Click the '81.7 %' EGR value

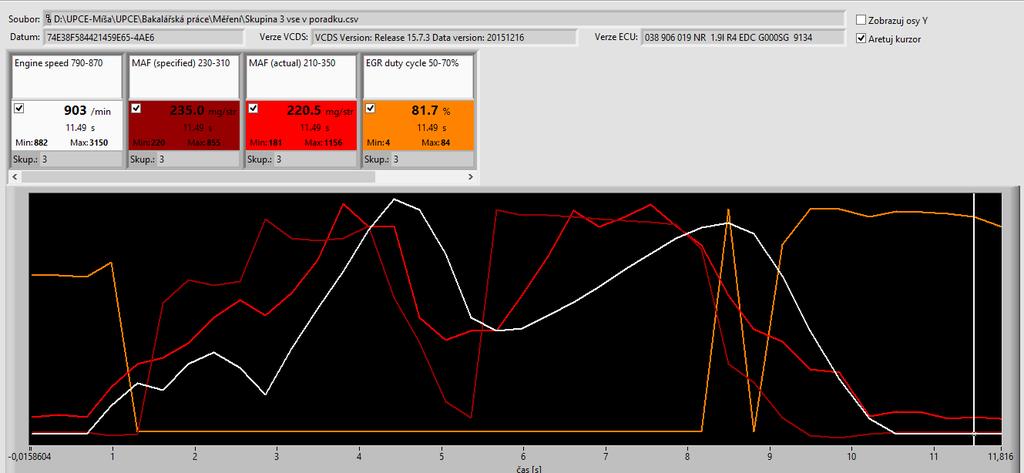tap(431, 111)
